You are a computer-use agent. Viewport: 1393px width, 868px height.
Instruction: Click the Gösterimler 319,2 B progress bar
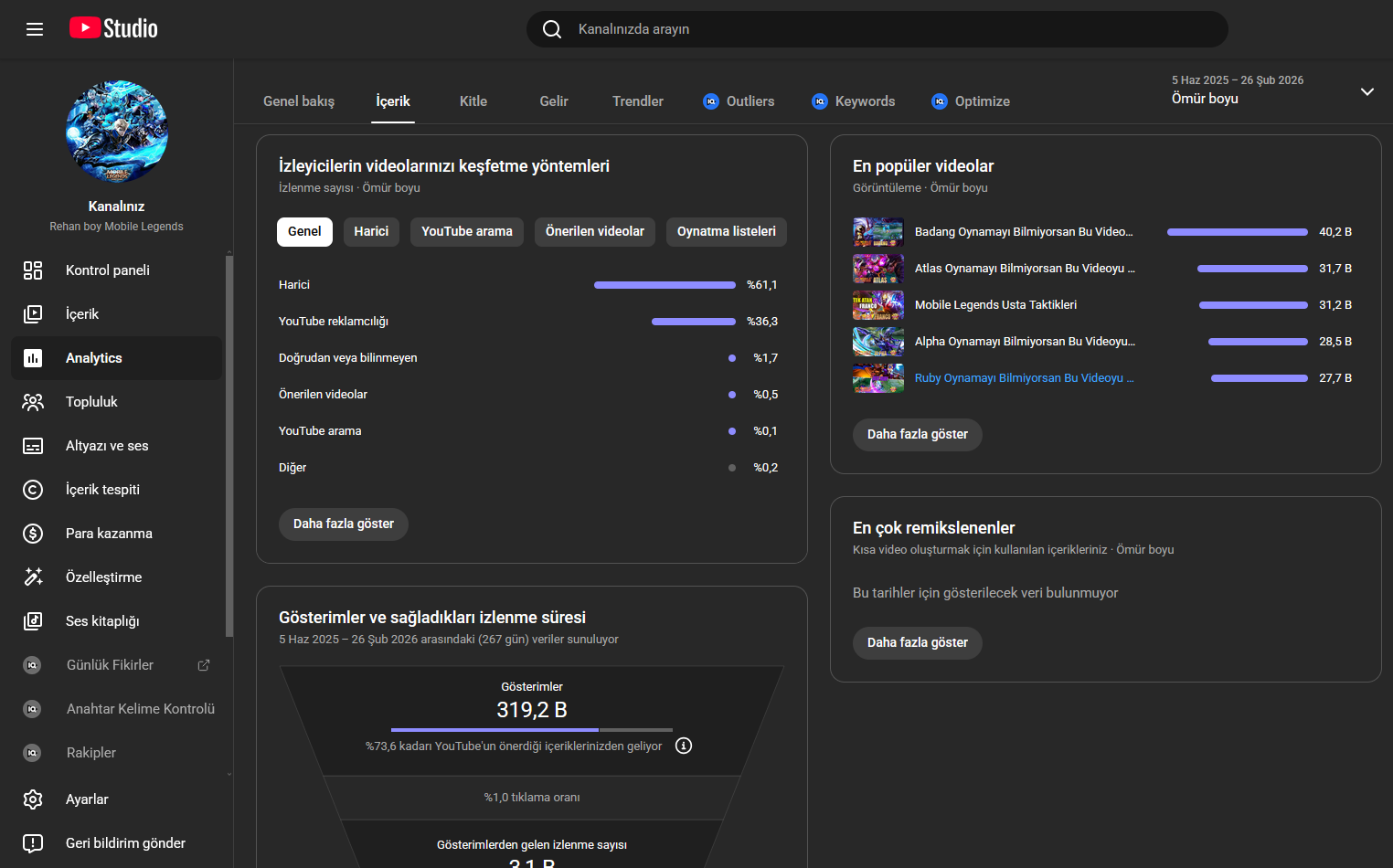[x=532, y=730]
